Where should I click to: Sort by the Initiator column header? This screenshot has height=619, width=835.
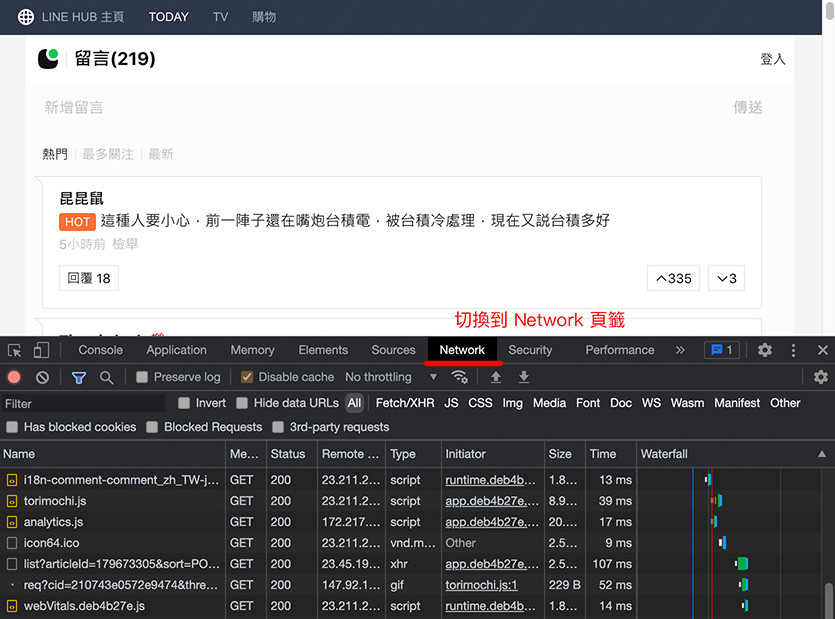[493, 454]
